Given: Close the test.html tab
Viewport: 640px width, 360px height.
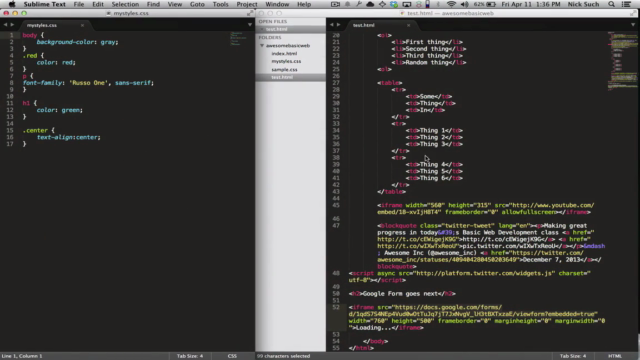Looking at the screenshot, I should [x=408, y=25].
